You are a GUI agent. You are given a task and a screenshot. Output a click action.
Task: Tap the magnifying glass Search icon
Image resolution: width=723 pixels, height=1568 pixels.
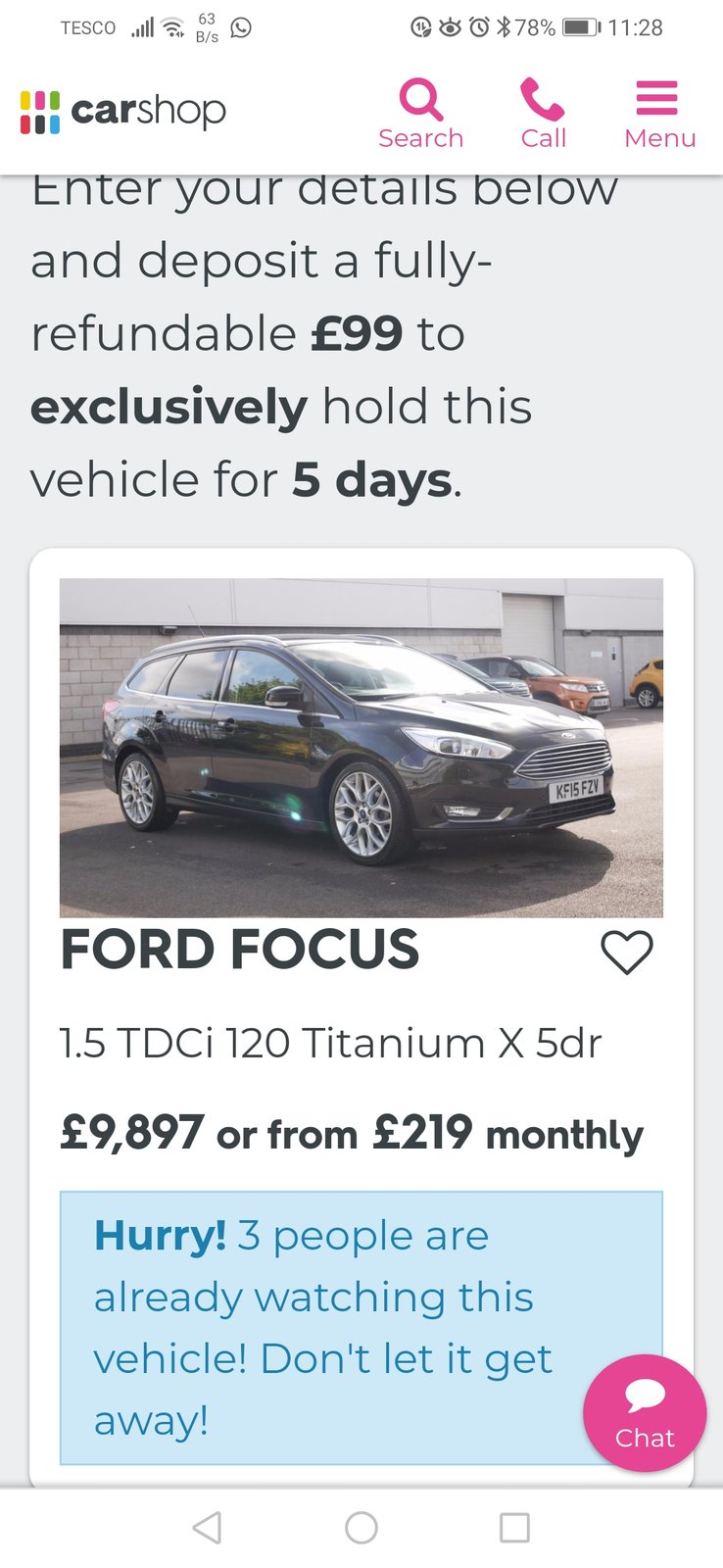(x=421, y=100)
